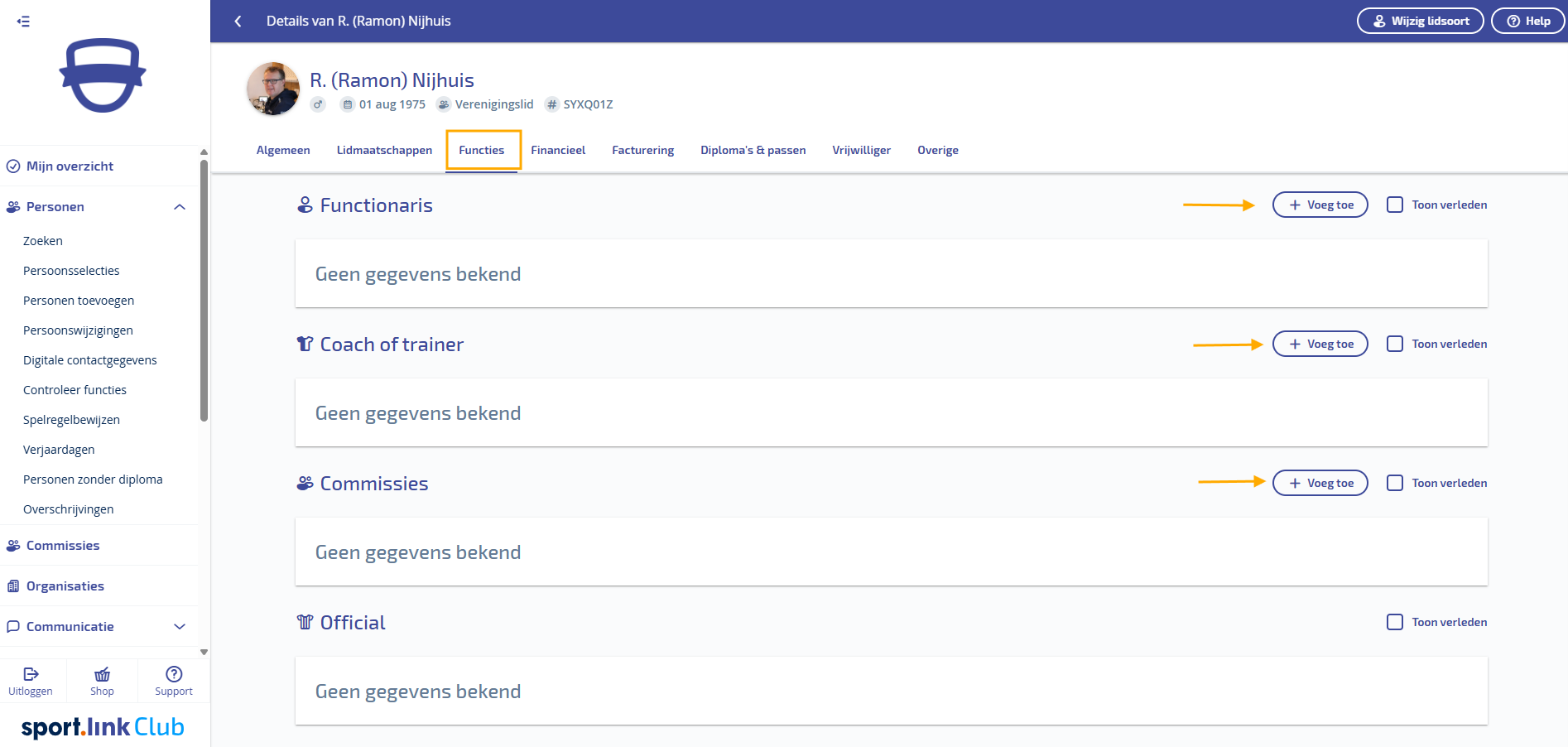
Task: Add Commissies entry with Voeg toe
Action: pos(1320,483)
